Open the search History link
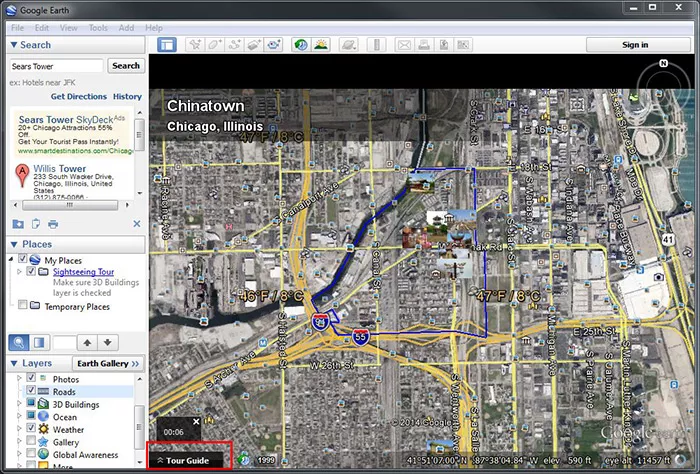 127,96
